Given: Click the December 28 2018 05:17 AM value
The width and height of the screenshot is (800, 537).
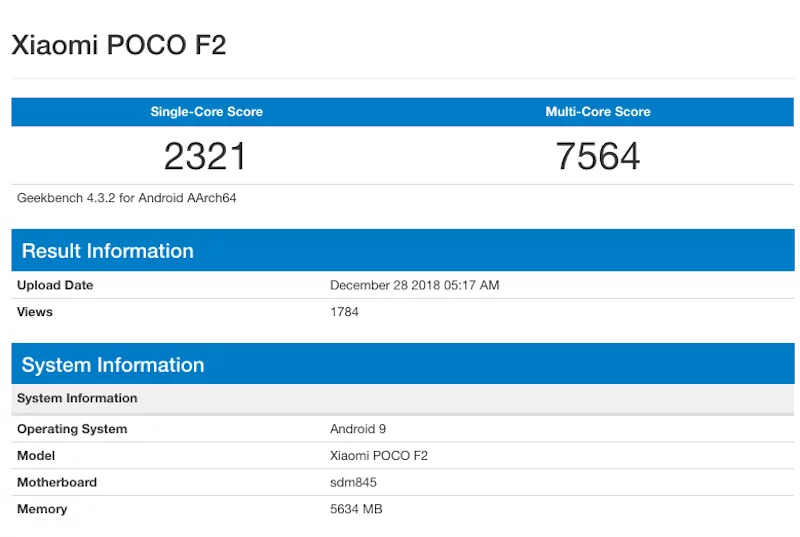Looking at the screenshot, I should pos(414,285).
